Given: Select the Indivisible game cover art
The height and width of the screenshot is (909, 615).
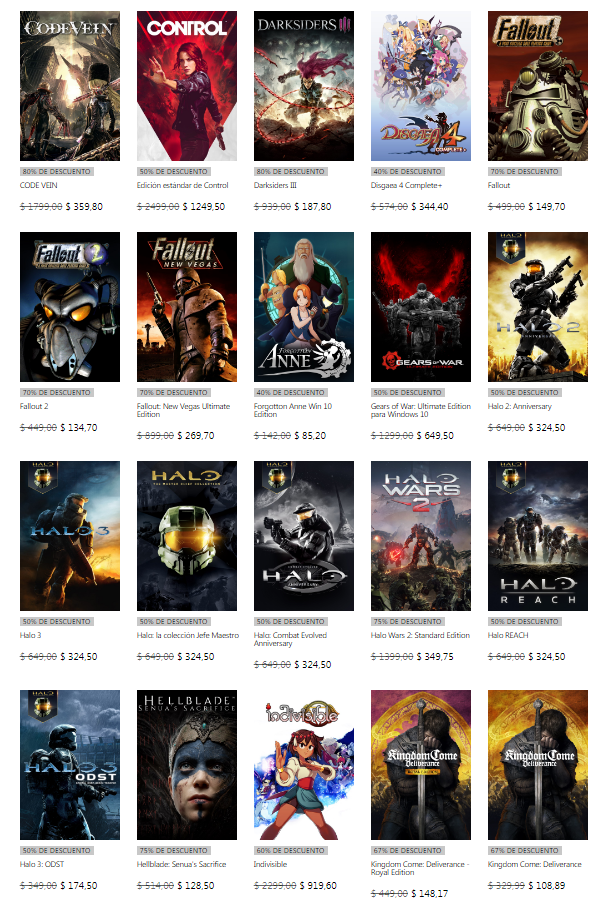Looking at the screenshot, I should click(x=304, y=765).
